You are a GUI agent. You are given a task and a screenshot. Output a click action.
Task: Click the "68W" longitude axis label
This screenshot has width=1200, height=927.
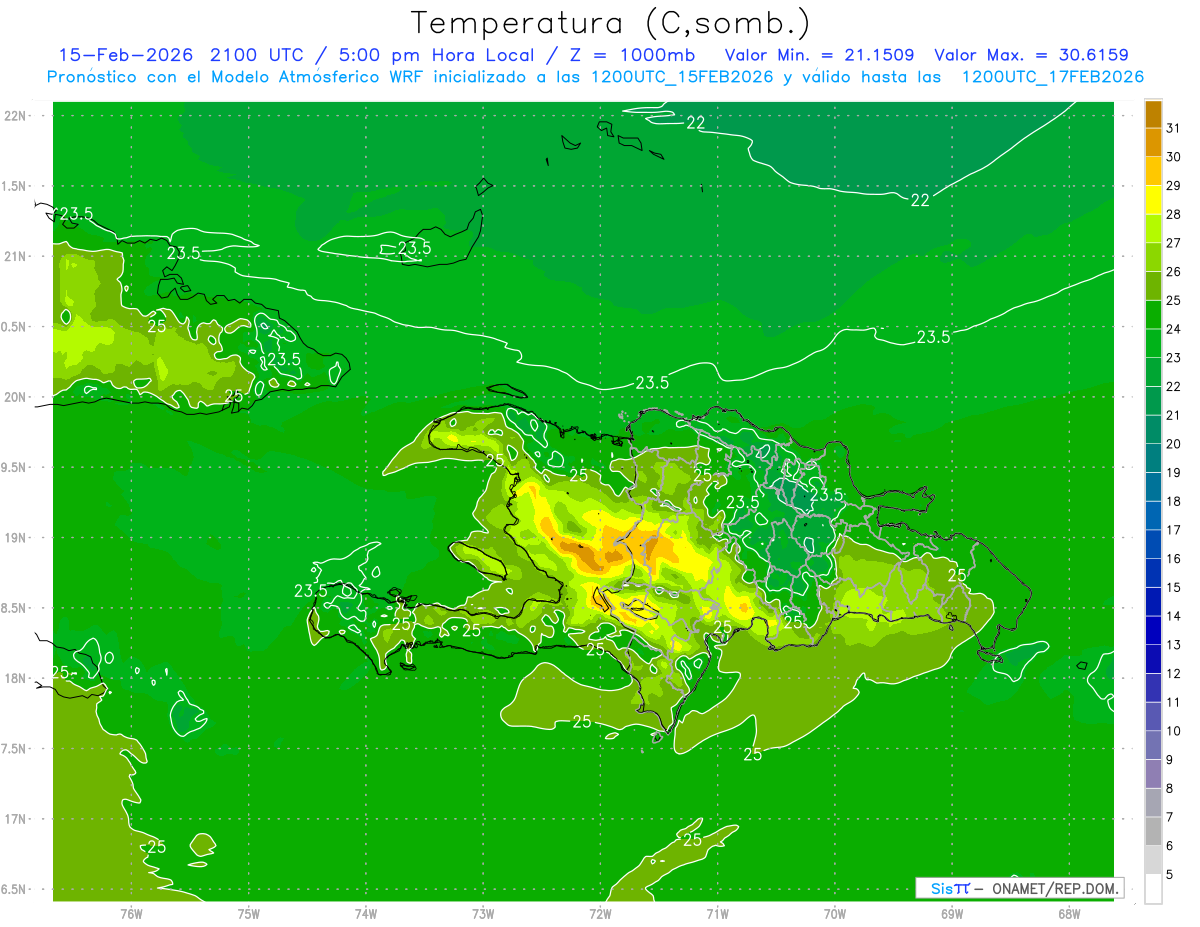(x=1069, y=914)
